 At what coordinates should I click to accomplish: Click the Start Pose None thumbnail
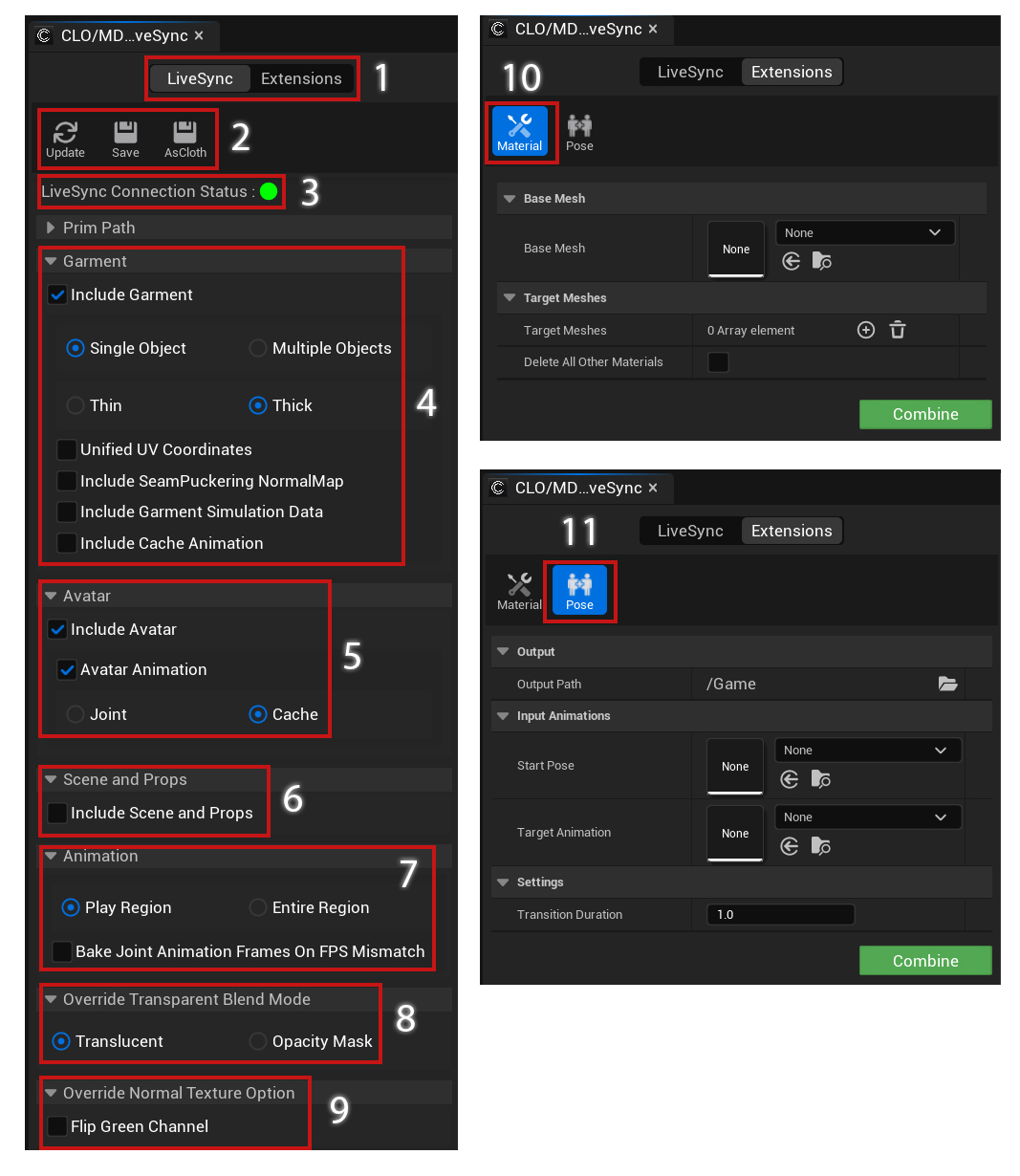(735, 767)
